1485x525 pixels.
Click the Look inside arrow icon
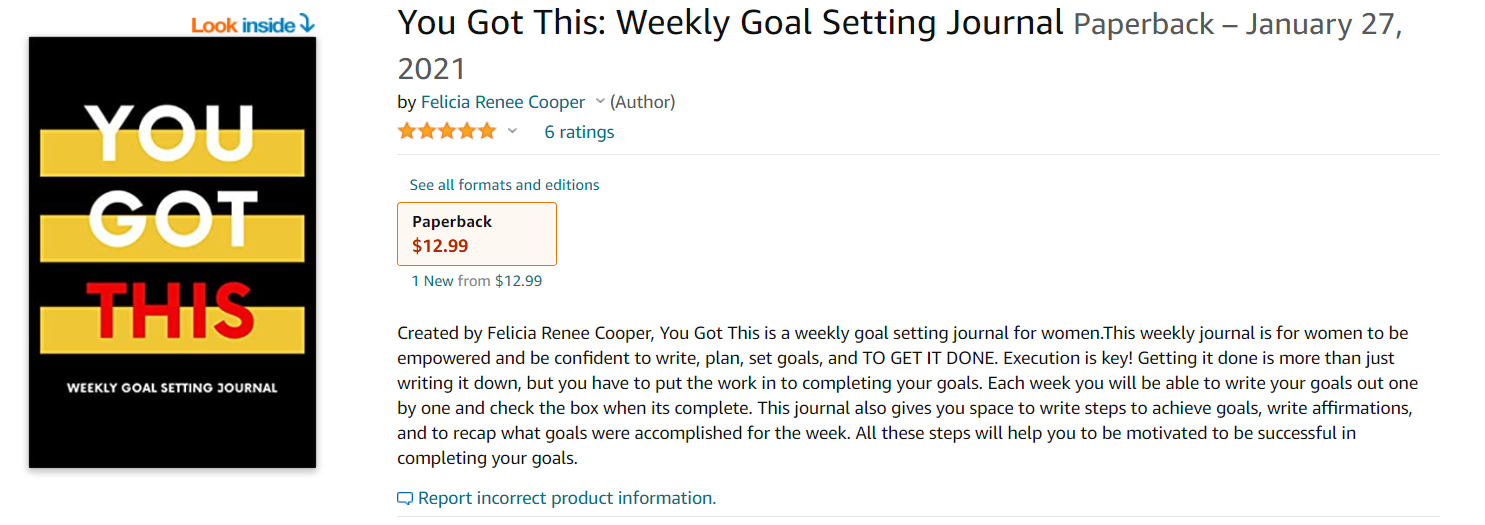coord(307,23)
